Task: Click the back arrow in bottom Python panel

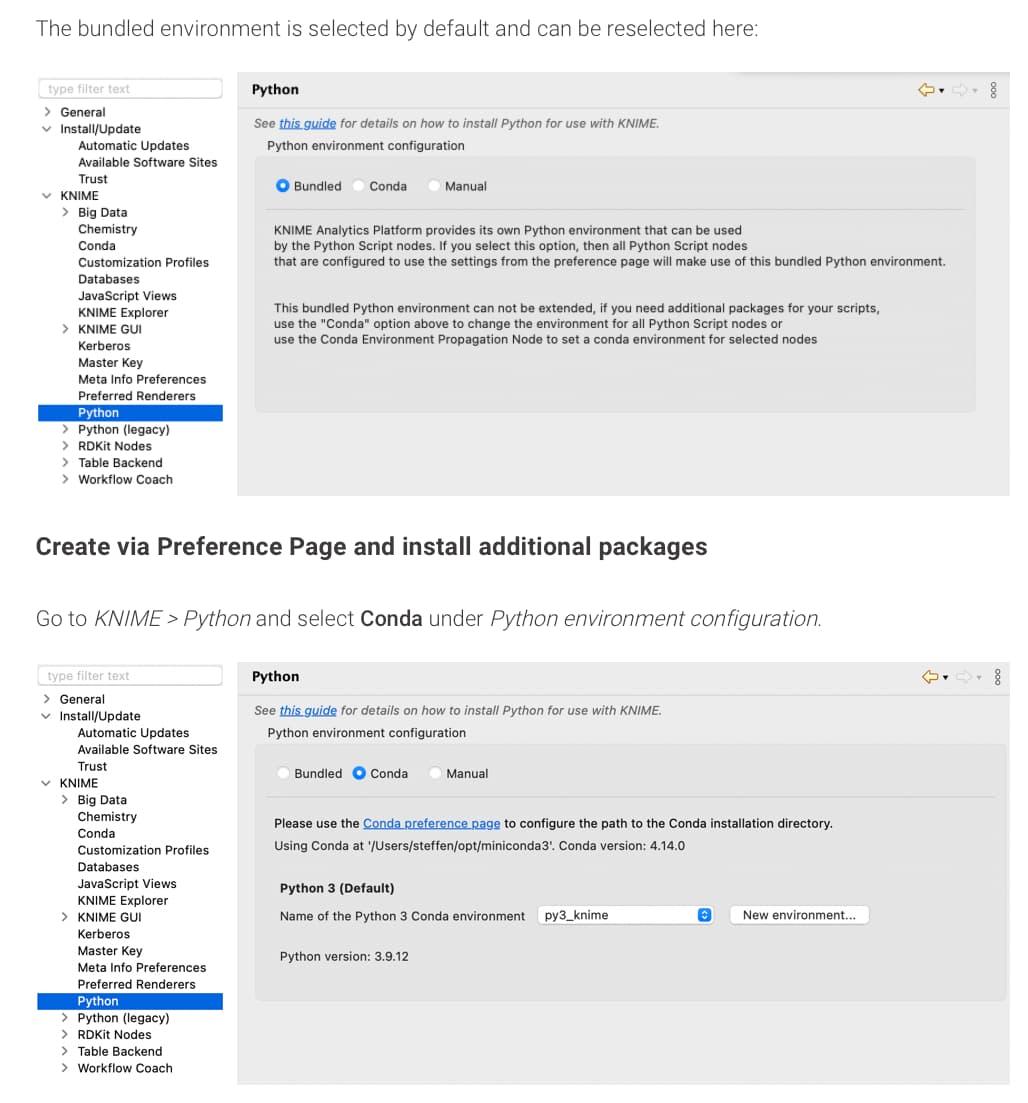Action: click(930, 677)
